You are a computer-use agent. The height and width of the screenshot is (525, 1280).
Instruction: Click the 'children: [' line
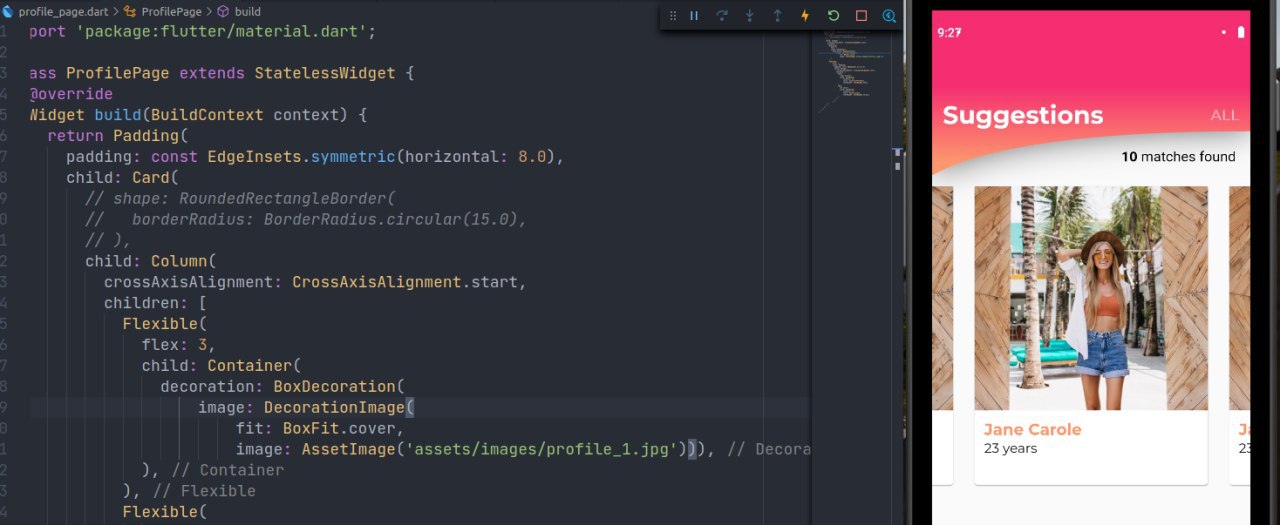[x=155, y=303]
